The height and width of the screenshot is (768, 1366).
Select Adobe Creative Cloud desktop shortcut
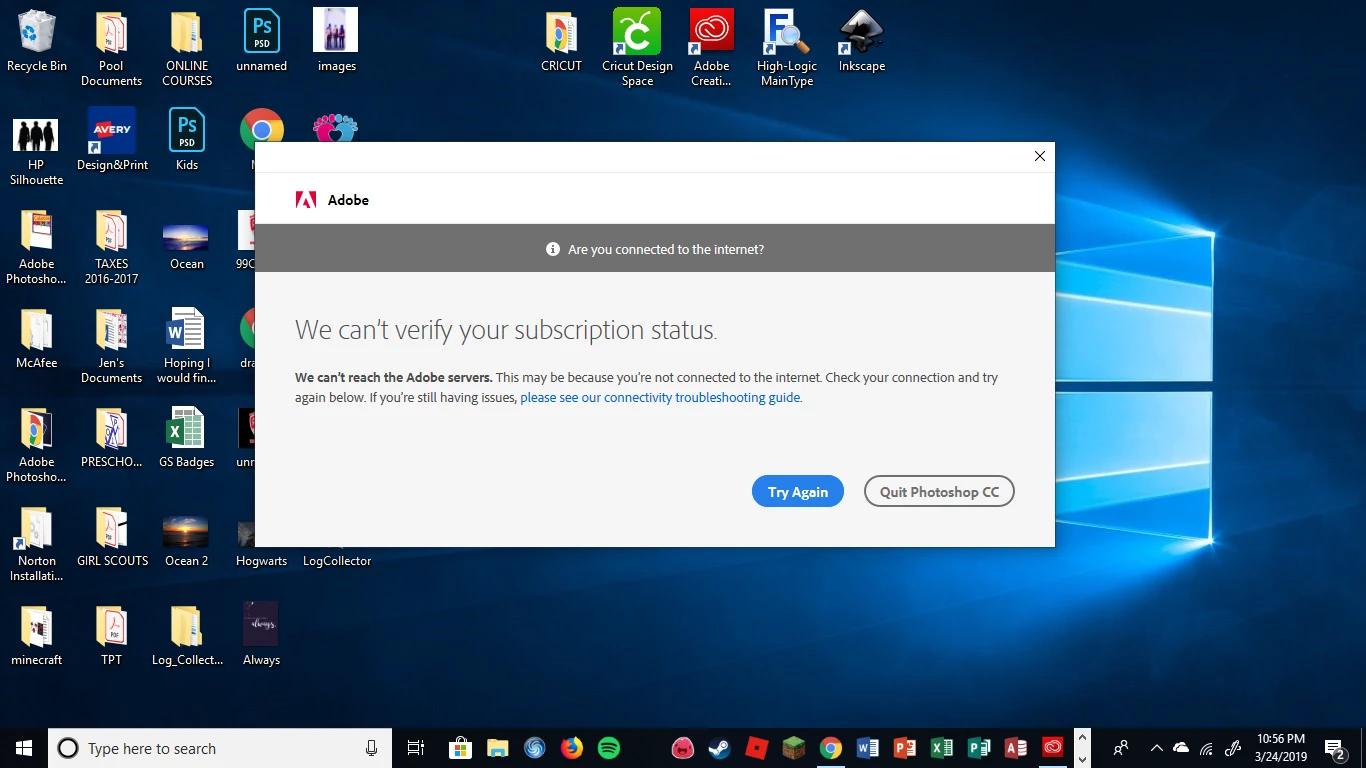coord(712,48)
